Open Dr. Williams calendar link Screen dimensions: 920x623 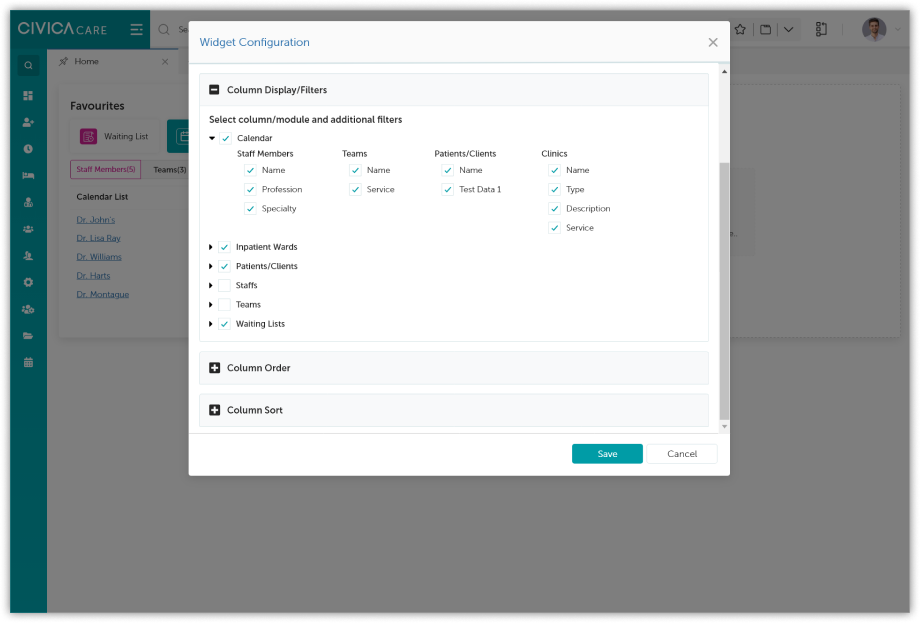(99, 257)
